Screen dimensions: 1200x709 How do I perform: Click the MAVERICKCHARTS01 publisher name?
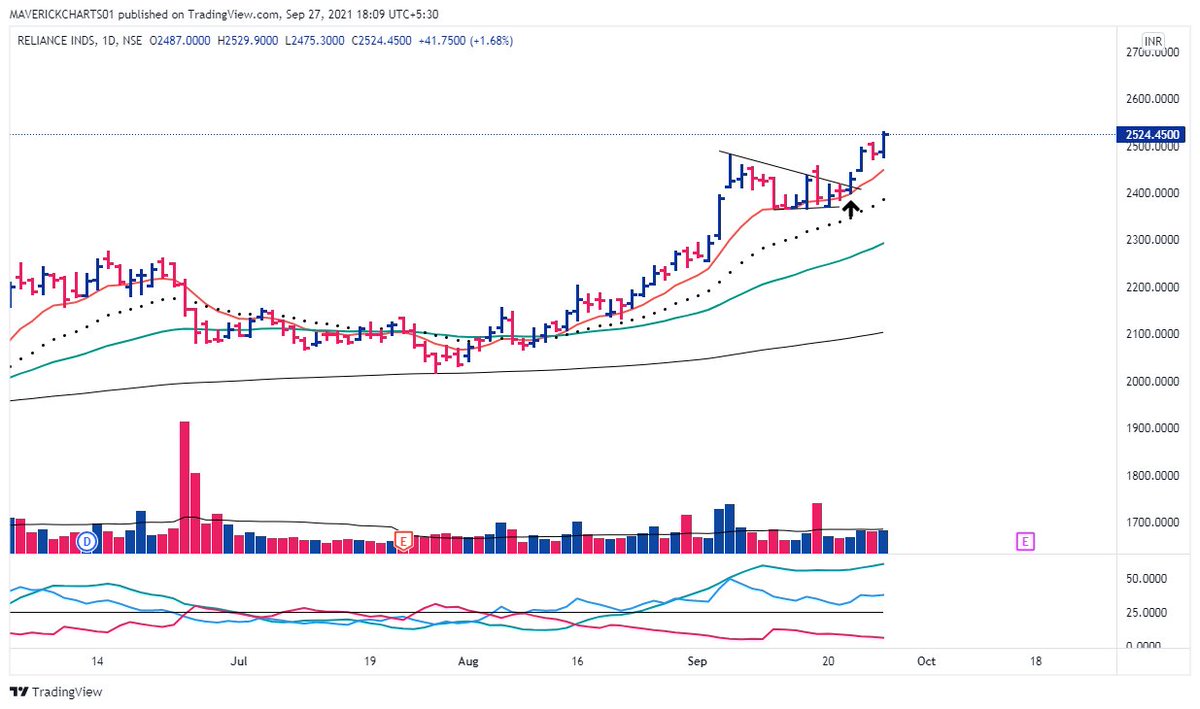coord(61,16)
